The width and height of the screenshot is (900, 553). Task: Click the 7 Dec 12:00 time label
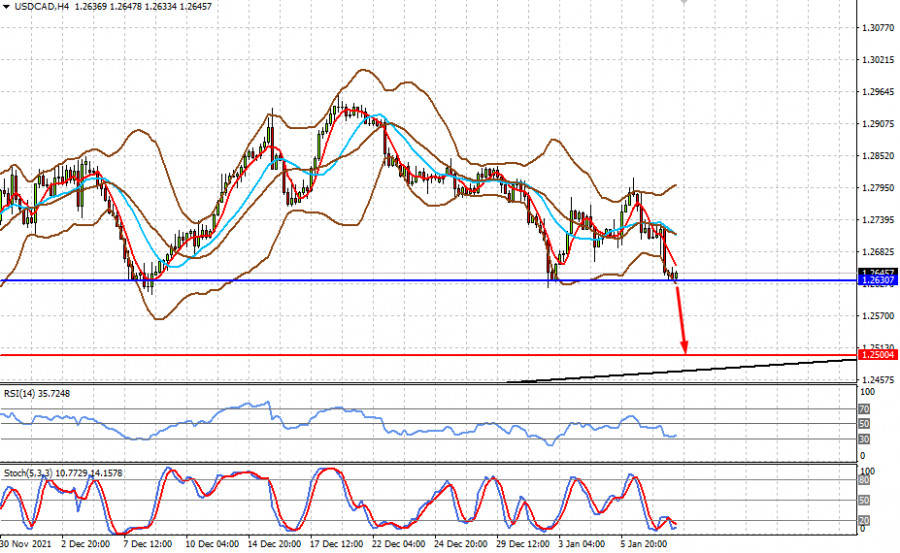pyautogui.click(x=148, y=544)
